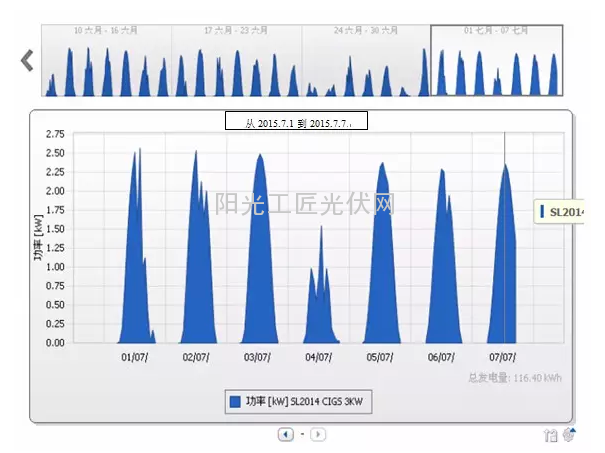This screenshot has height=453, width=605.
Task: Select the 10–16 June week thumbnail
Action: (x=106, y=60)
